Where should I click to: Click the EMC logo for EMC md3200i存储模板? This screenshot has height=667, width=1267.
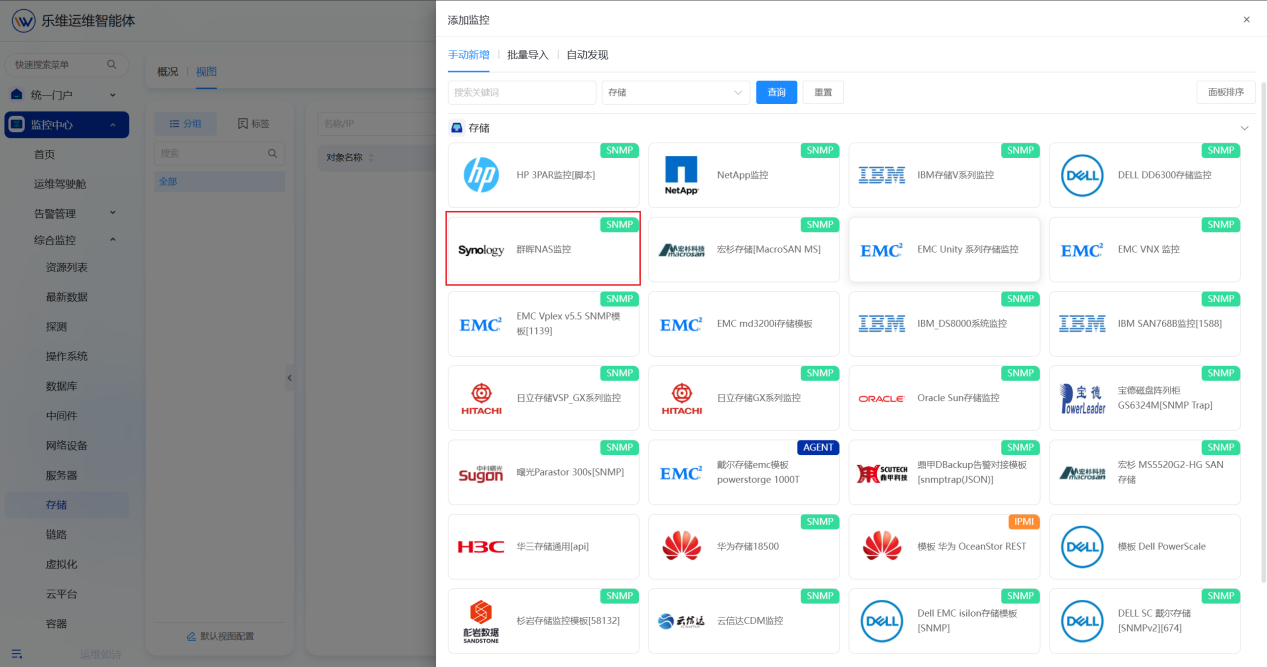pyautogui.click(x=681, y=324)
